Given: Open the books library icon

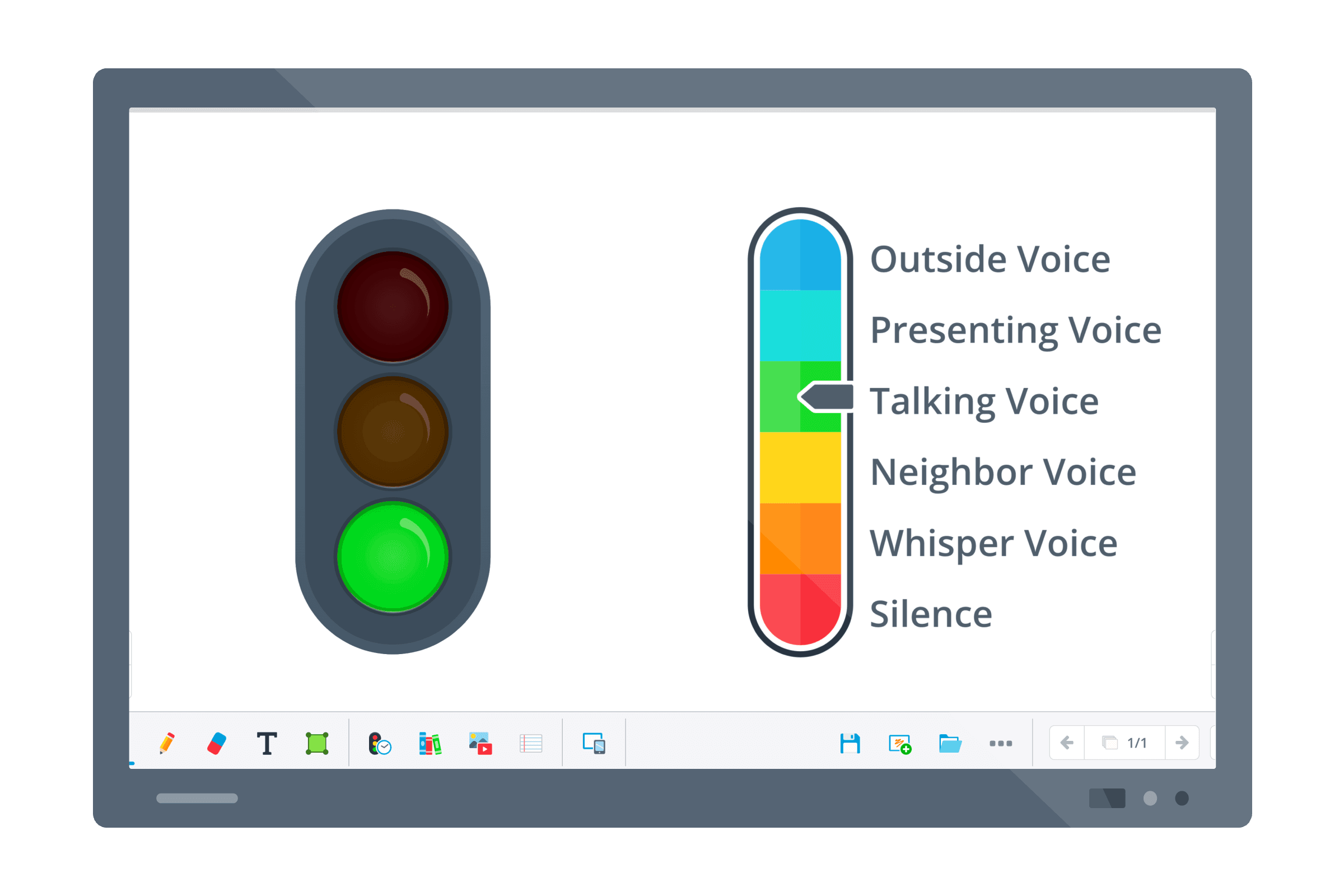Looking at the screenshot, I should point(430,744).
